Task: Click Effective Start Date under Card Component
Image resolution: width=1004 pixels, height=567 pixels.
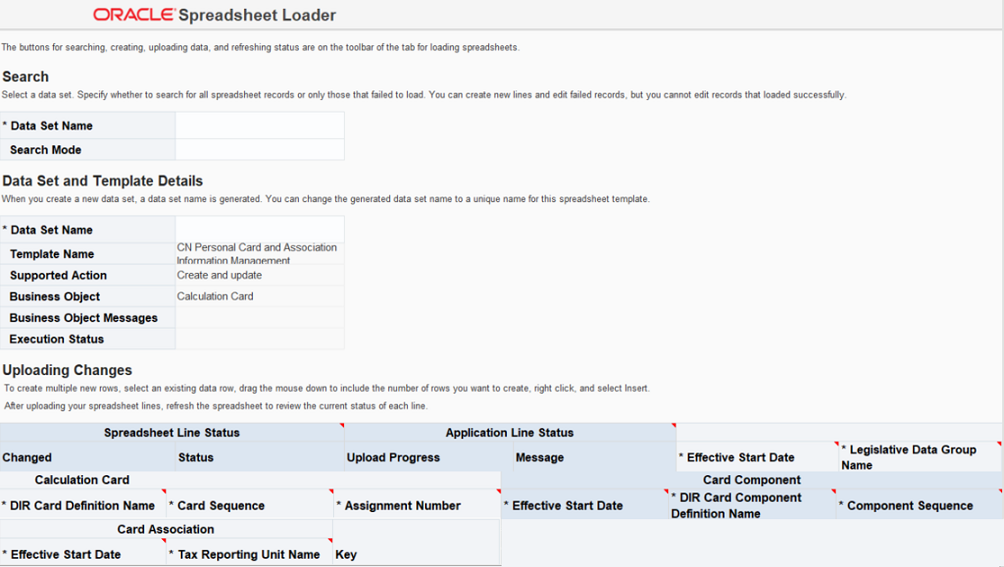Action: [585, 505]
